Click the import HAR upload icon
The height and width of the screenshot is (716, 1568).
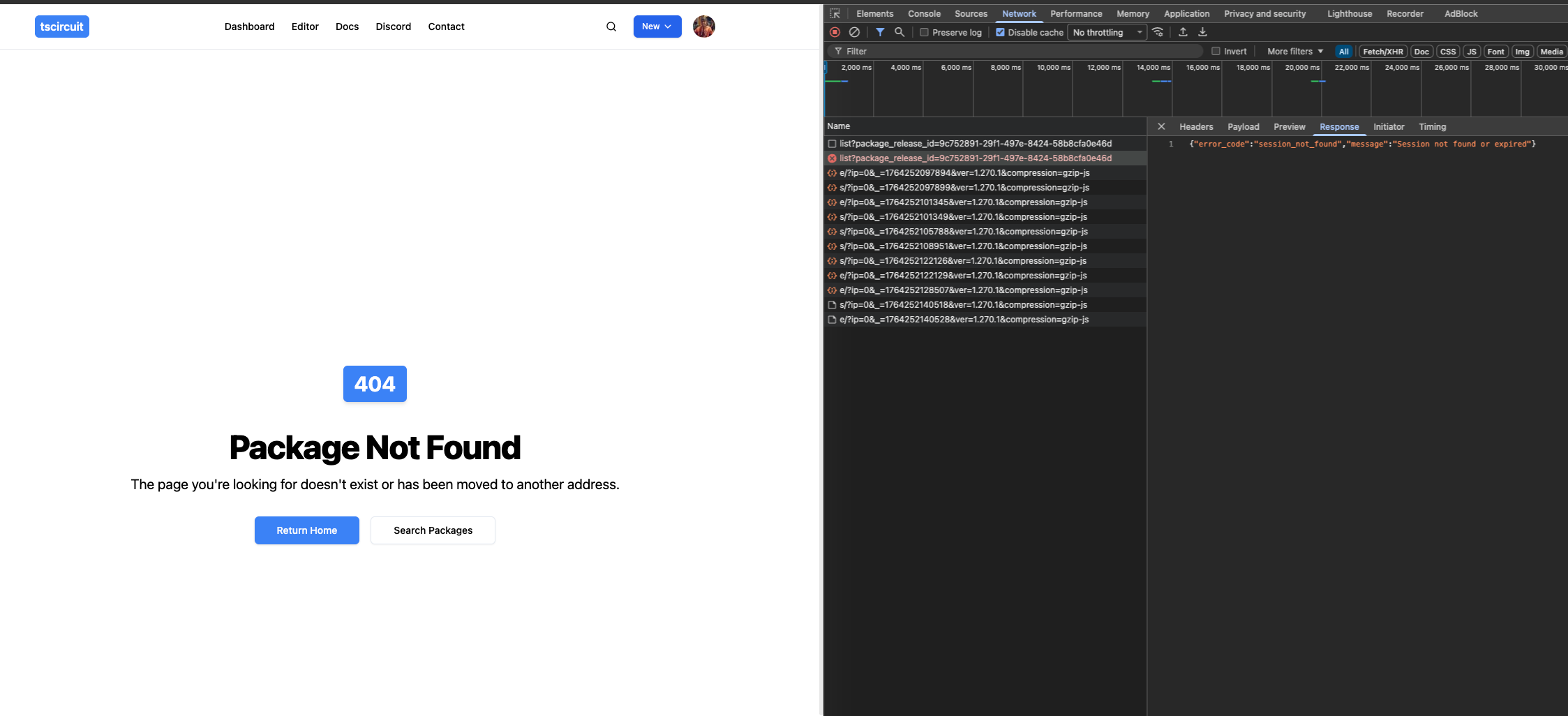tap(1183, 32)
